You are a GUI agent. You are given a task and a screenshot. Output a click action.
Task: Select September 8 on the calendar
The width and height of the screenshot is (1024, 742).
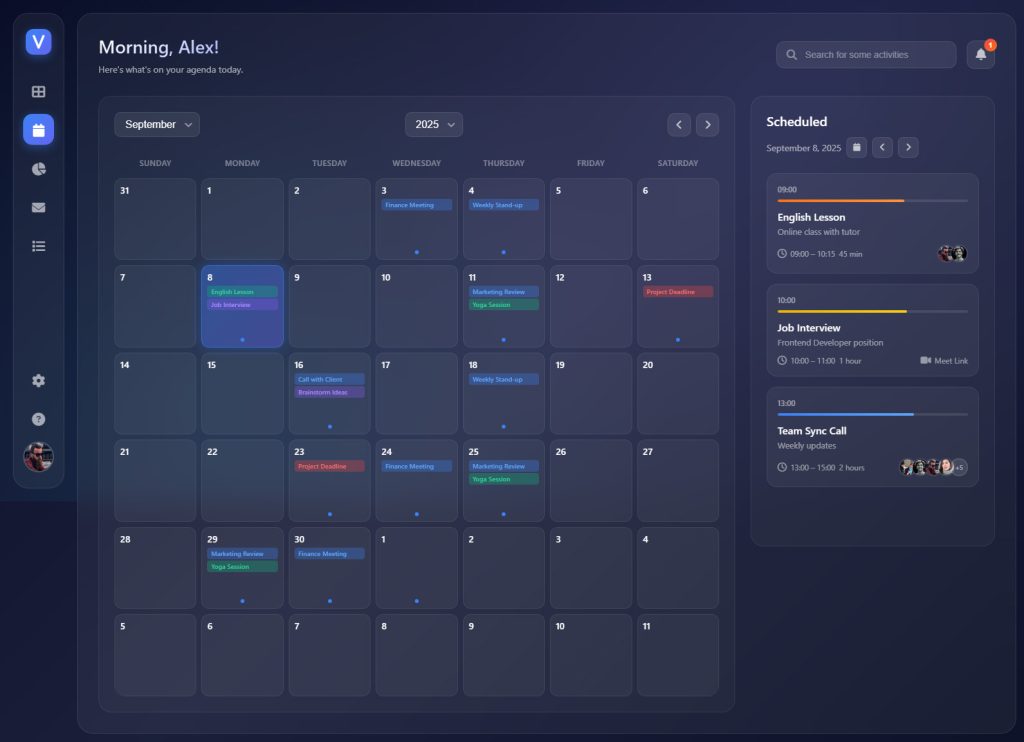[242, 306]
